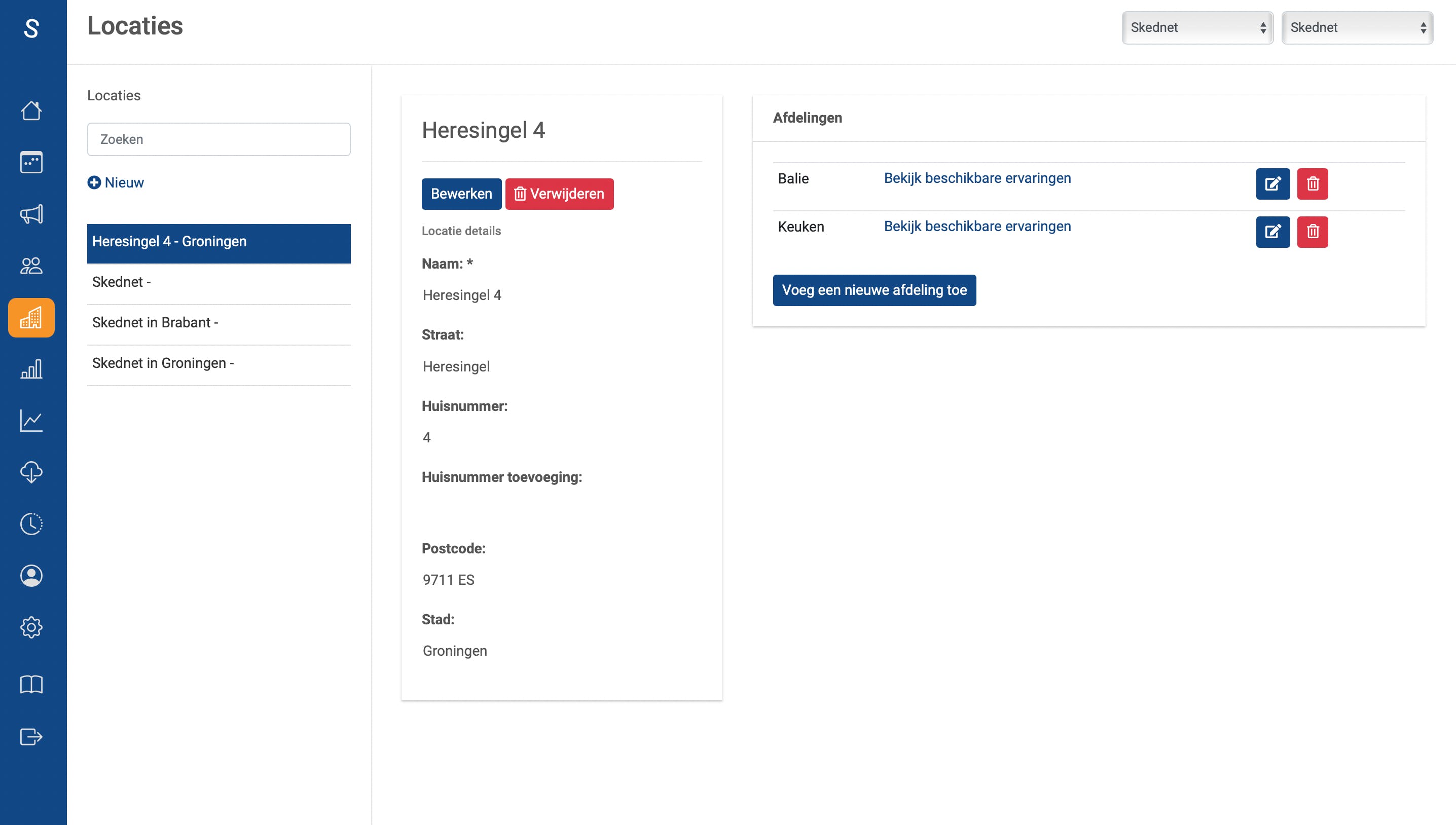1456x825 pixels.
Task: Open the settings gear icon
Action: (x=31, y=627)
